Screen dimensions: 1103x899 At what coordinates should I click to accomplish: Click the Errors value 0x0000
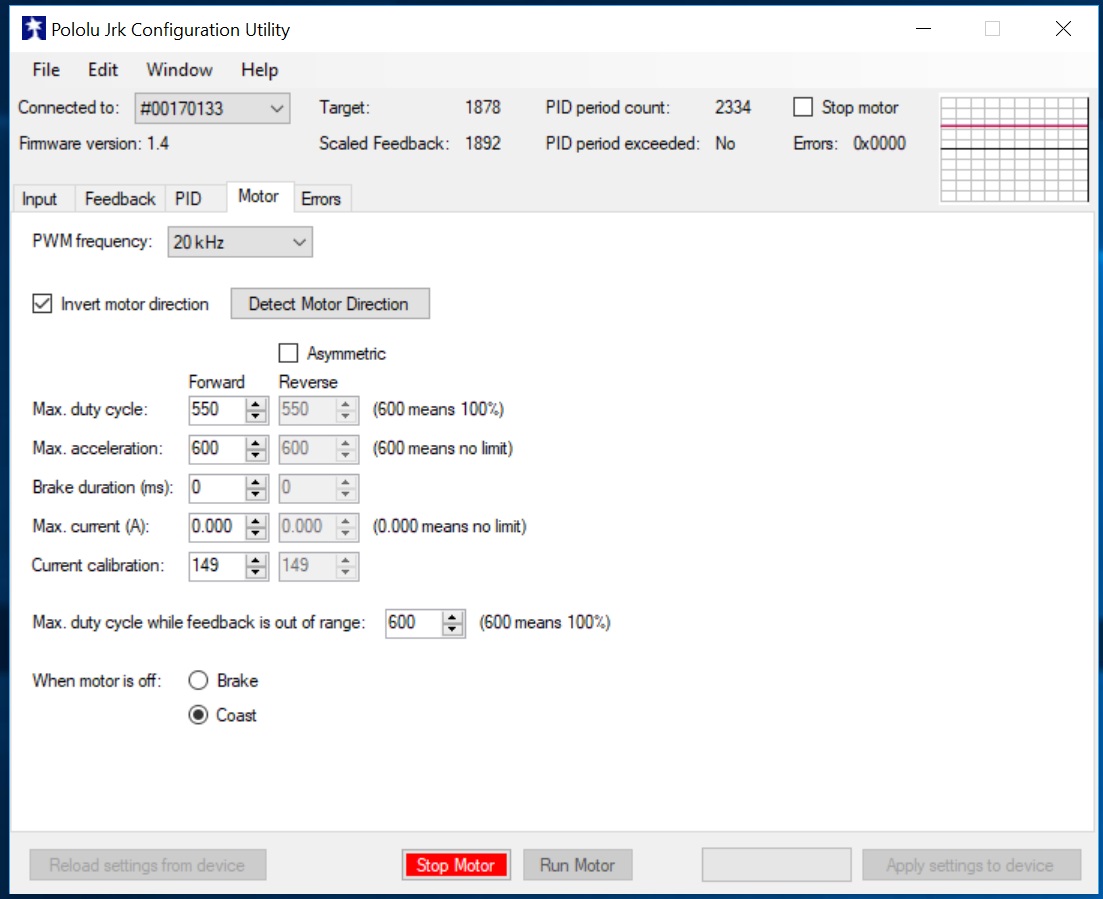(879, 144)
